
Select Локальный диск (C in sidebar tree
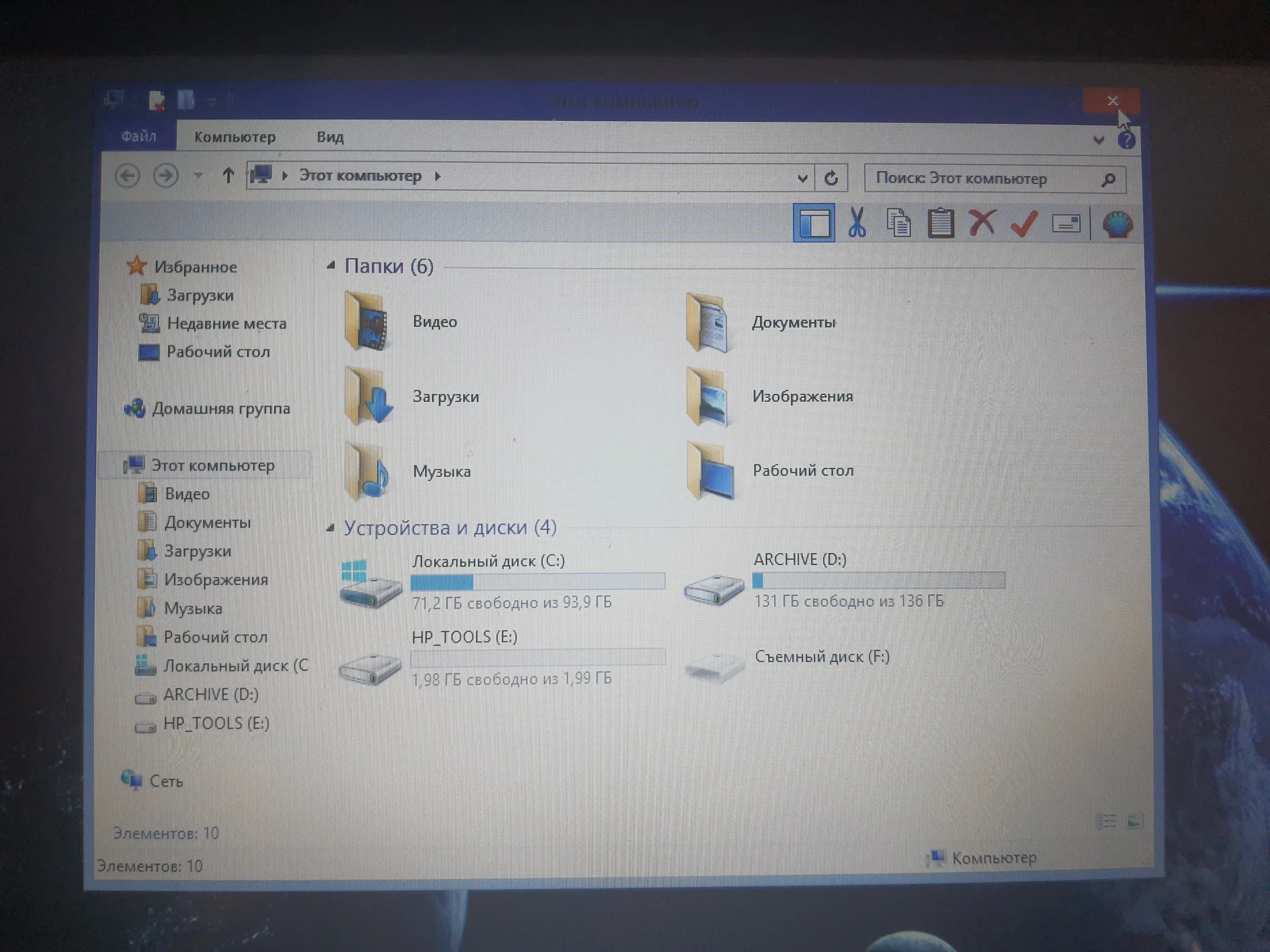pos(222,666)
